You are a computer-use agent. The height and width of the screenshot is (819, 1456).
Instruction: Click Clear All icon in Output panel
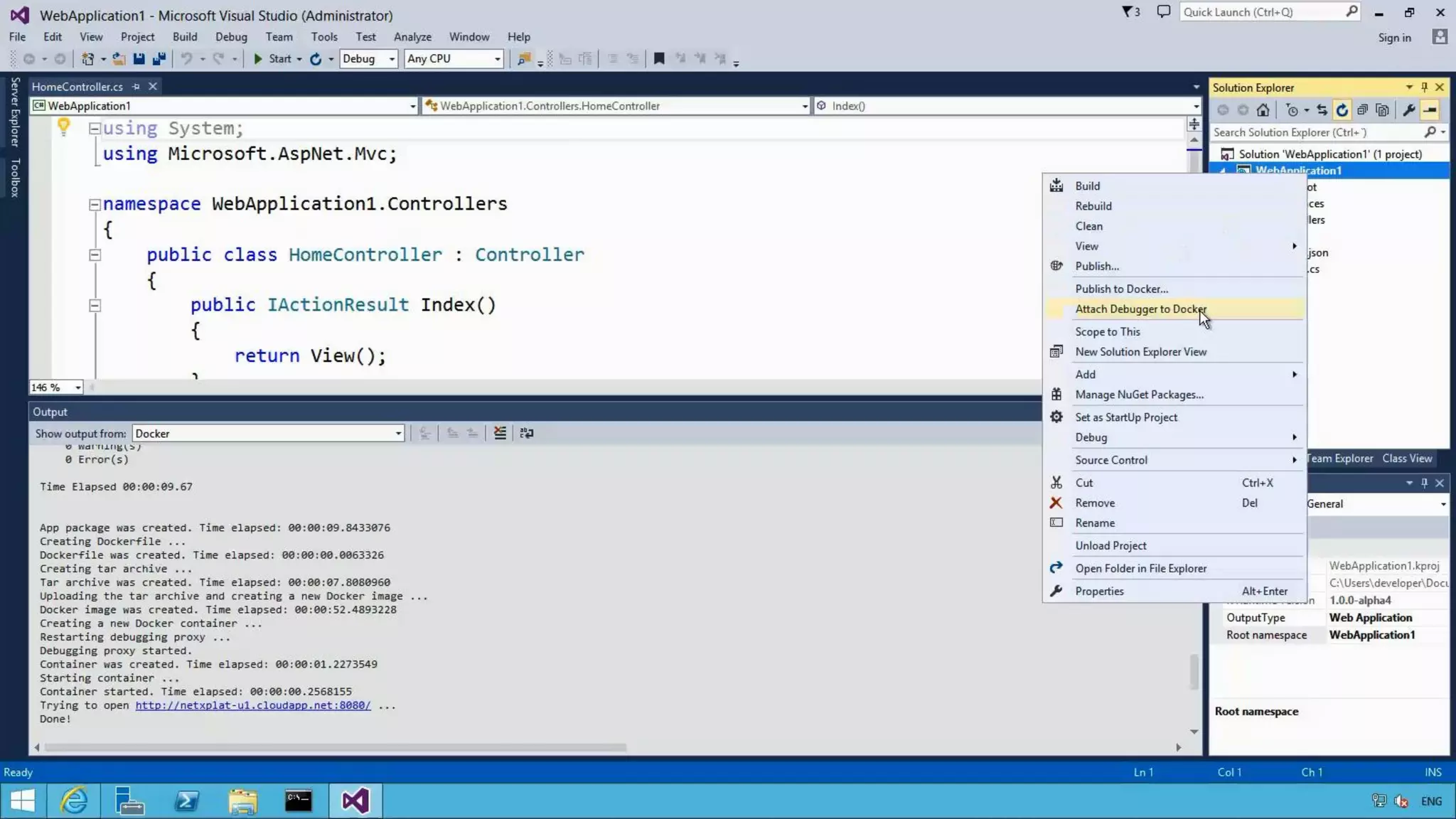point(500,433)
